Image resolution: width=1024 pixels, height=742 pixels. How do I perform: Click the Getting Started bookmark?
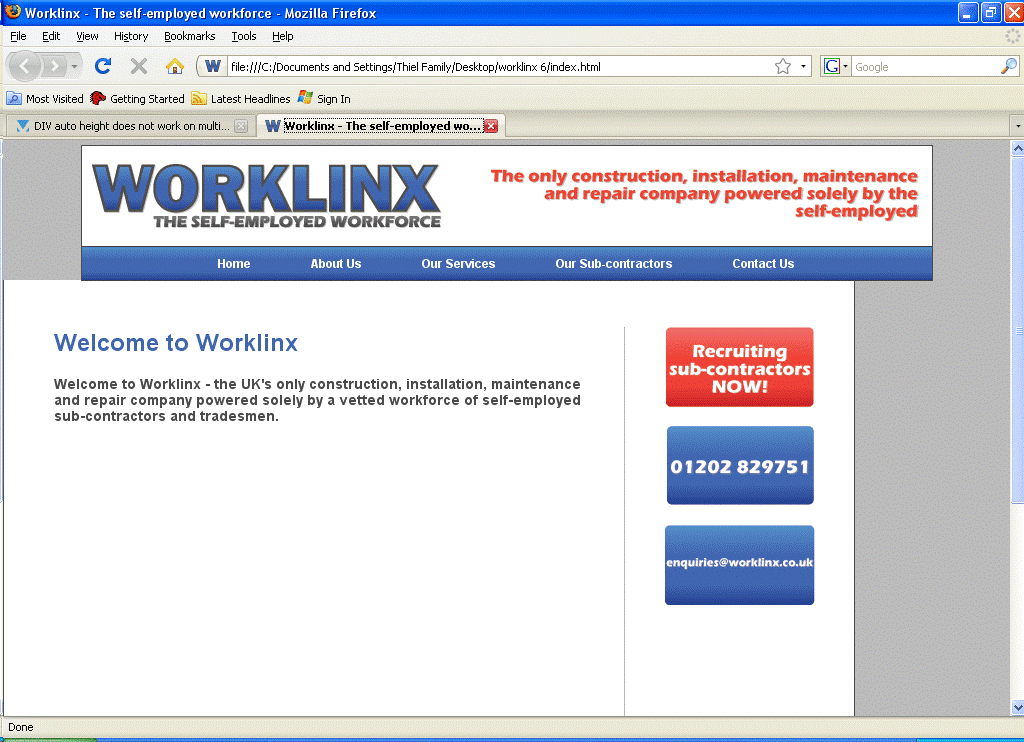(138, 99)
